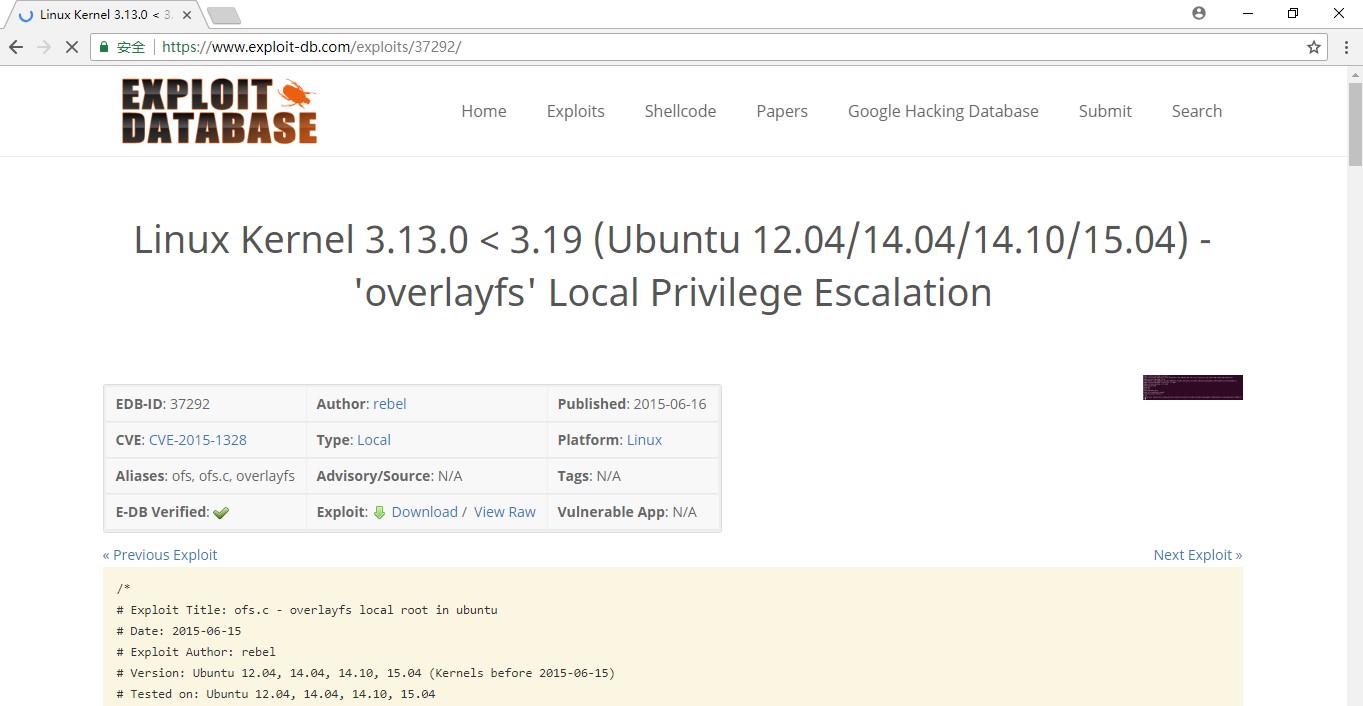Bookmark this page with star icon
Screen dimensions: 1363x706
pyautogui.click(x=1314, y=47)
